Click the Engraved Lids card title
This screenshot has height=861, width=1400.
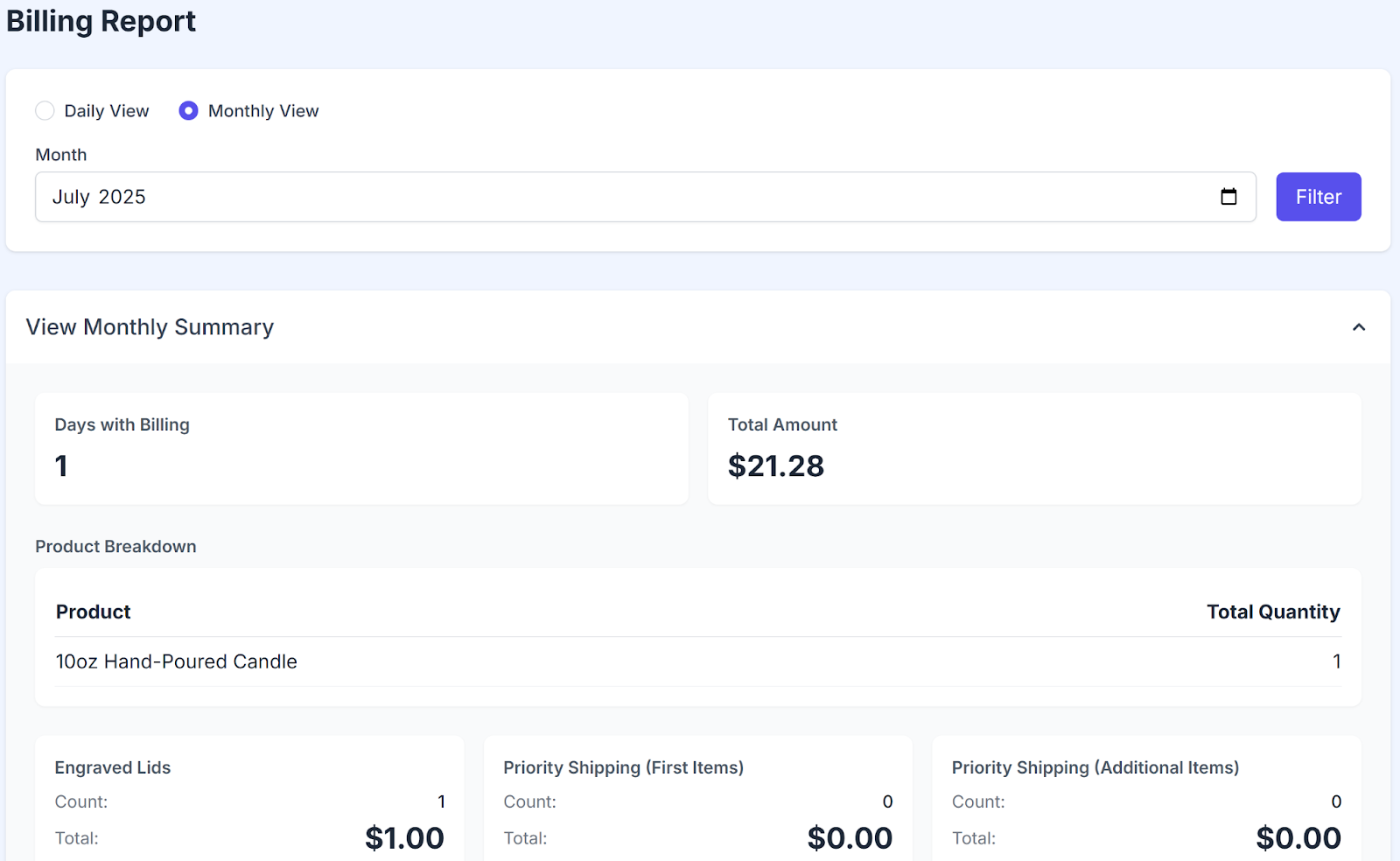click(x=113, y=767)
